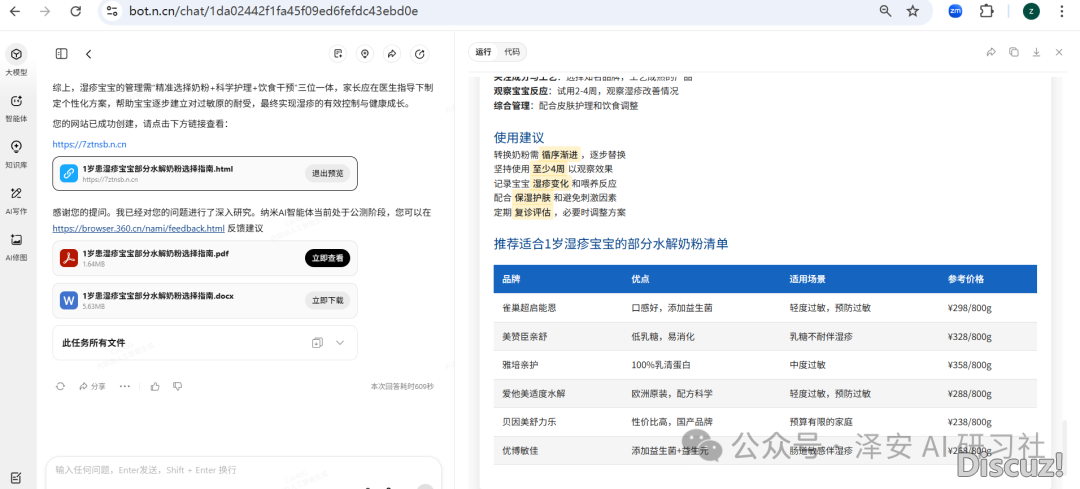The width and height of the screenshot is (1080, 489).
Task: Close the preview panel with X
Action: tap(1059, 52)
